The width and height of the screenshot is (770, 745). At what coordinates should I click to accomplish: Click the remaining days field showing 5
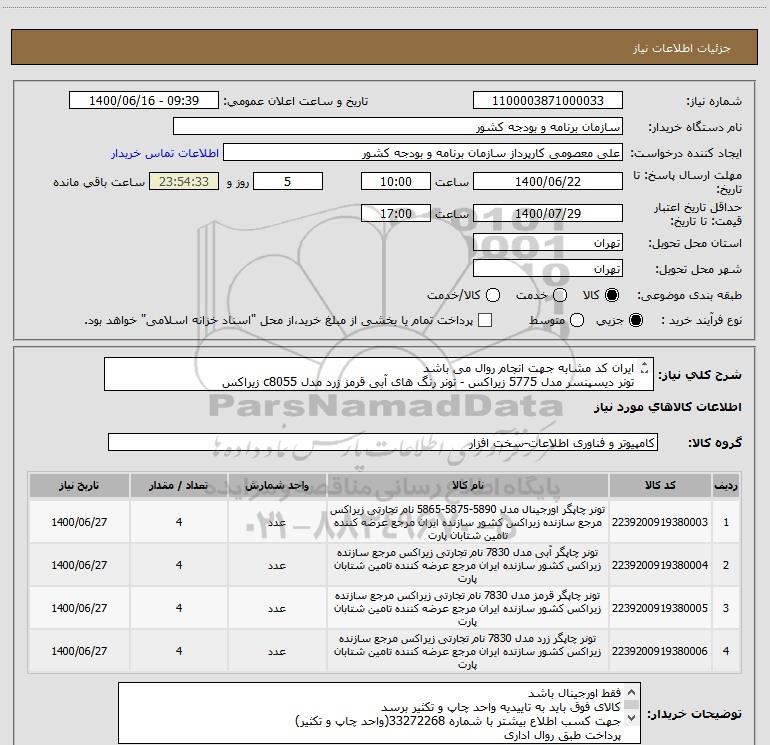tap(288, 182)
